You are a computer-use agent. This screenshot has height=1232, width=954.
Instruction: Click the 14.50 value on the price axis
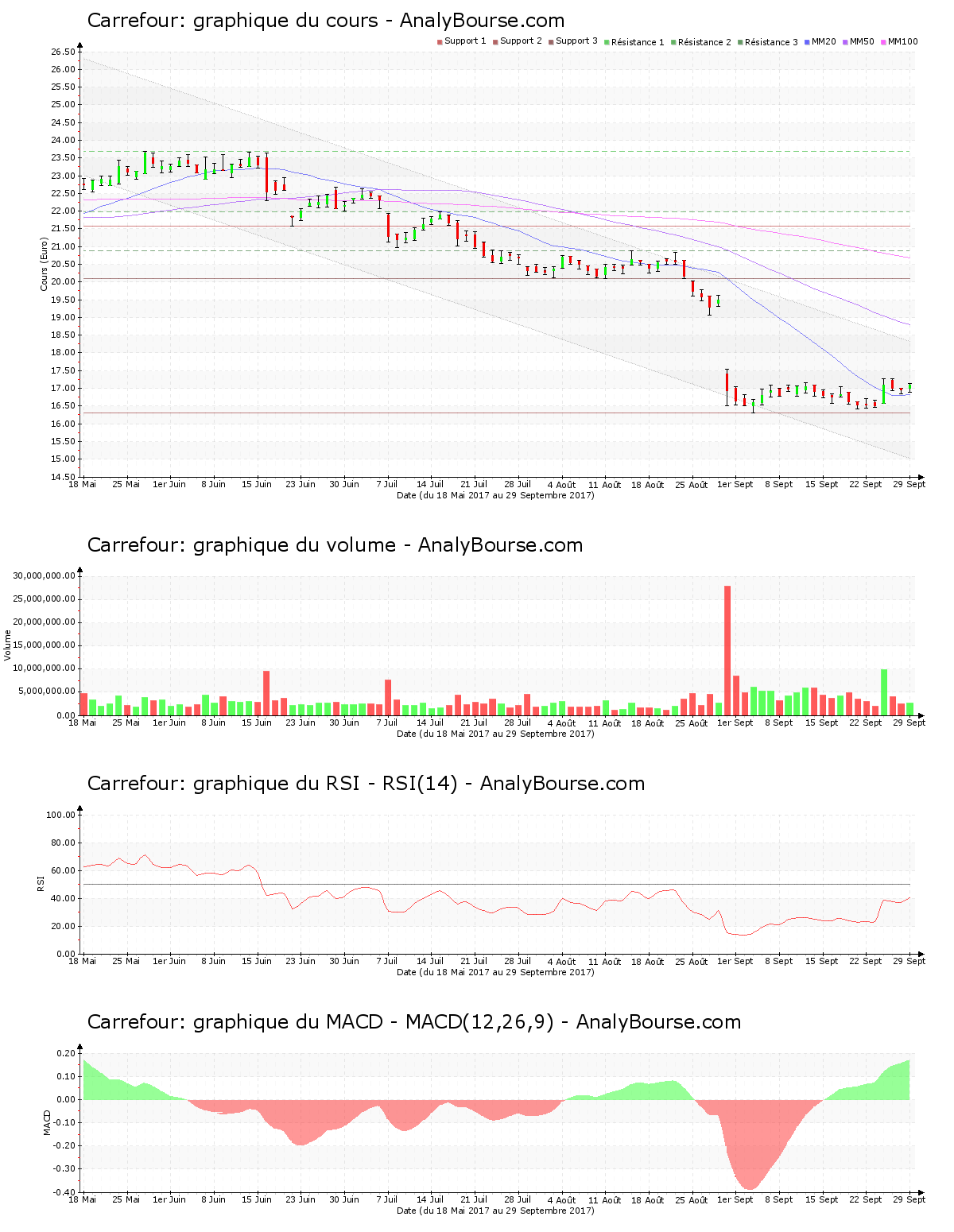(63, 477)
